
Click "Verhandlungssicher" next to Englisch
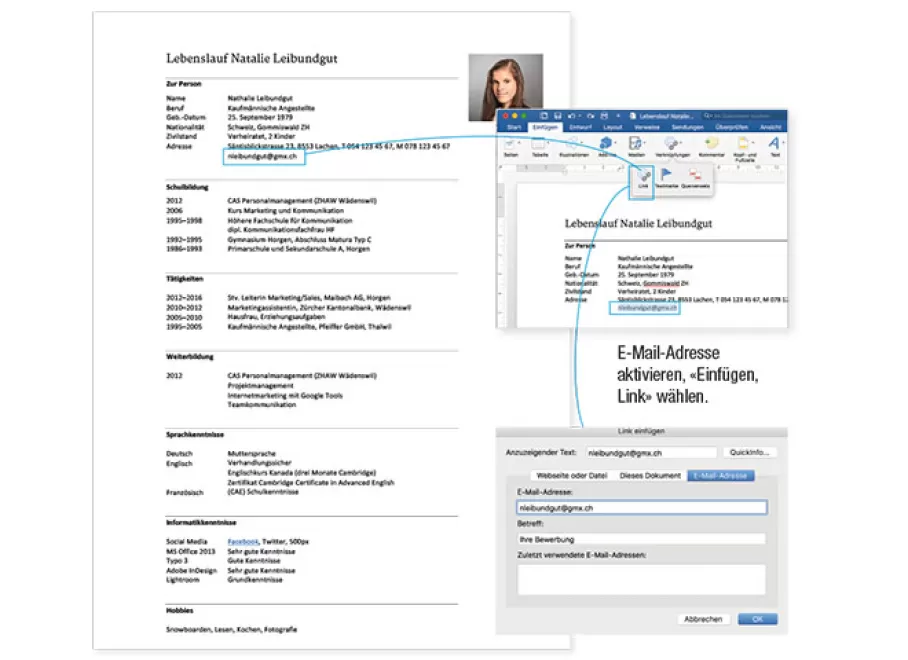259,463
